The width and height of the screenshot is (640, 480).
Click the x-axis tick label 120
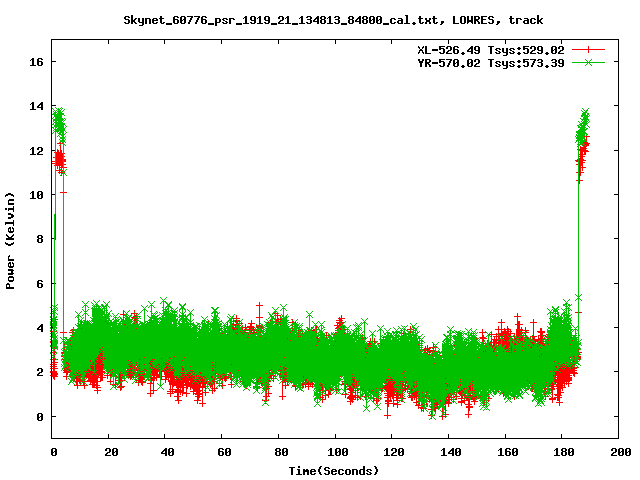394,452
